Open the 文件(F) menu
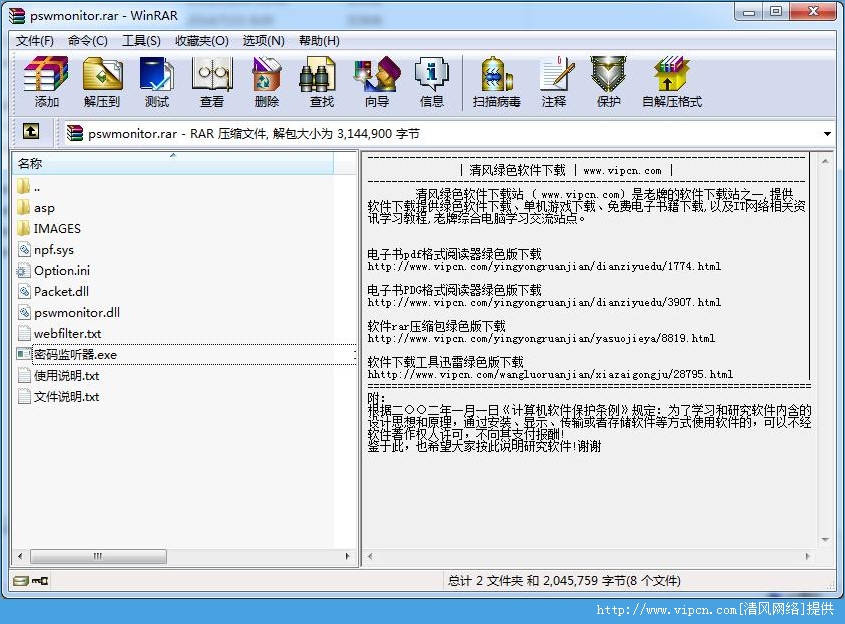The height and width of the screenshot is (624, 845). pyautogui.click(x=34, y=40)
